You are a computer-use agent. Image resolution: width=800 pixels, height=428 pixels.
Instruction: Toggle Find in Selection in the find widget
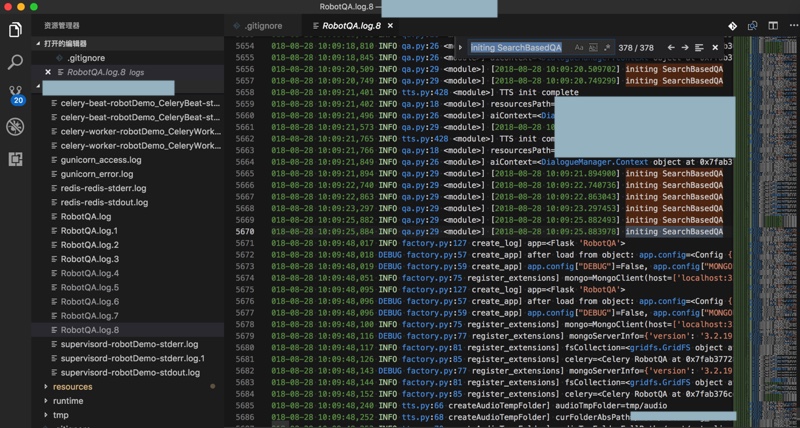pyautogui.click(x=699, y=47)
